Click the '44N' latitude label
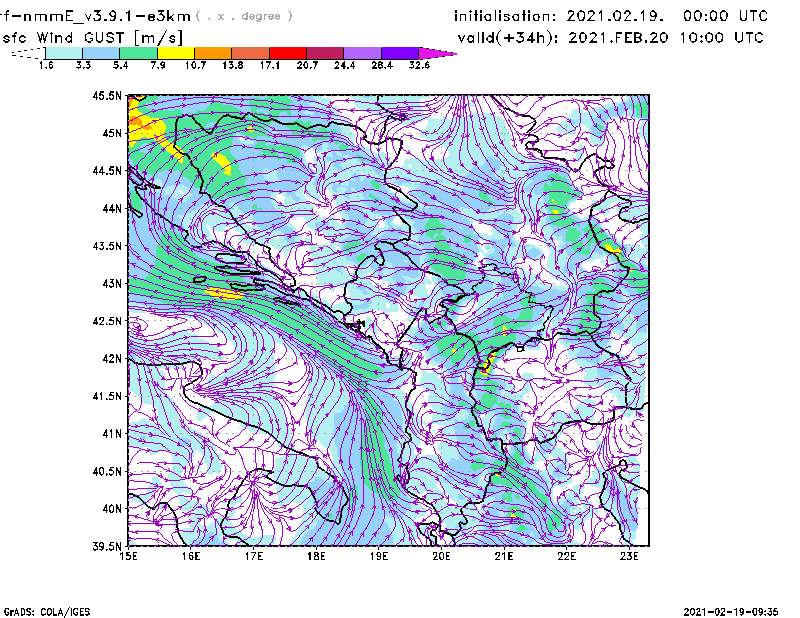The height and width of the screenshot is (618, 800). tap(112, 208)
